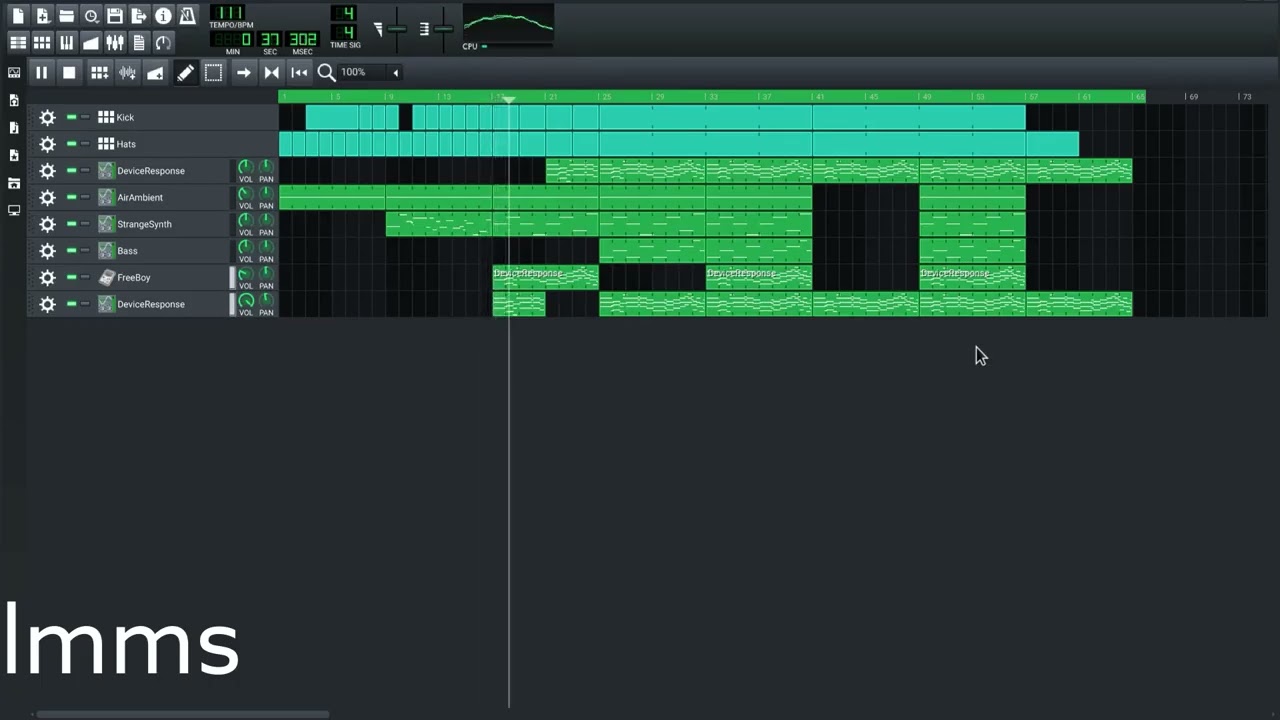This screenshot has height=720, width=1280.
Task: Open the StrangeSynth track gear menu
Action: (47, 224)
